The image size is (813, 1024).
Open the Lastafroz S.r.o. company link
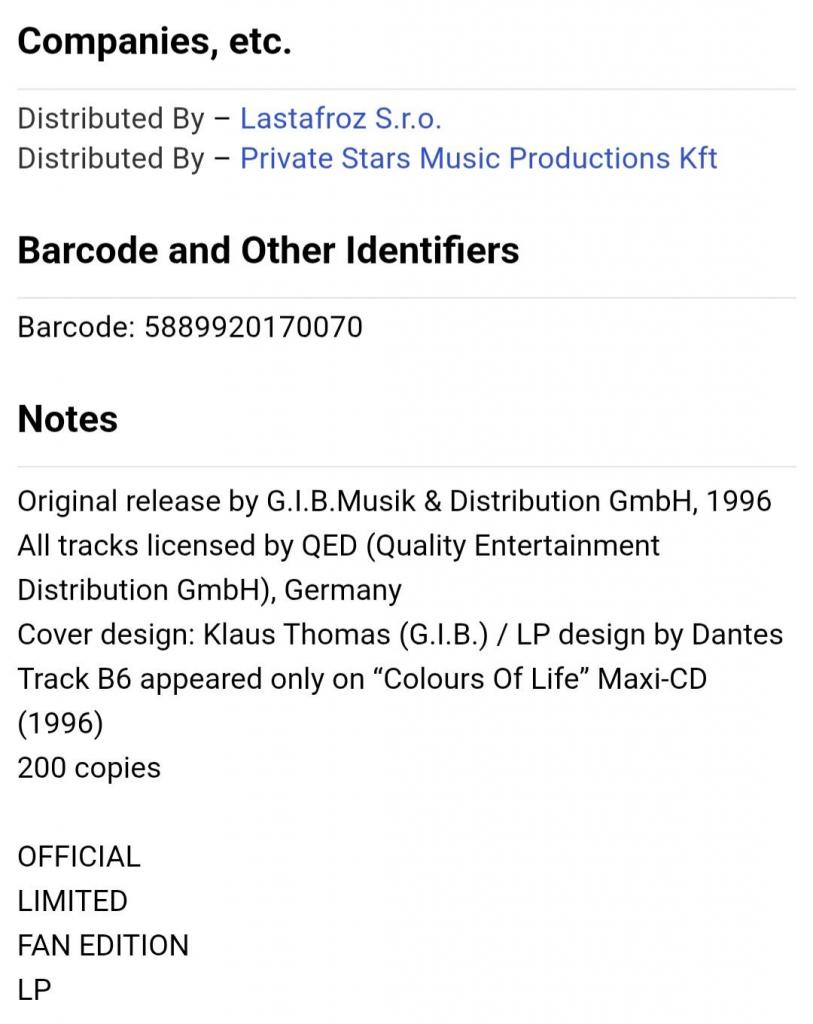340,119
